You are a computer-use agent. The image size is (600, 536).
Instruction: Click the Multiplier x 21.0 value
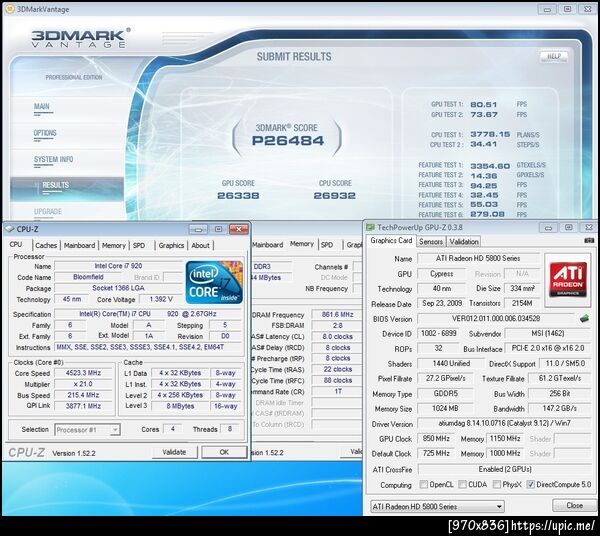coord(83,384)
